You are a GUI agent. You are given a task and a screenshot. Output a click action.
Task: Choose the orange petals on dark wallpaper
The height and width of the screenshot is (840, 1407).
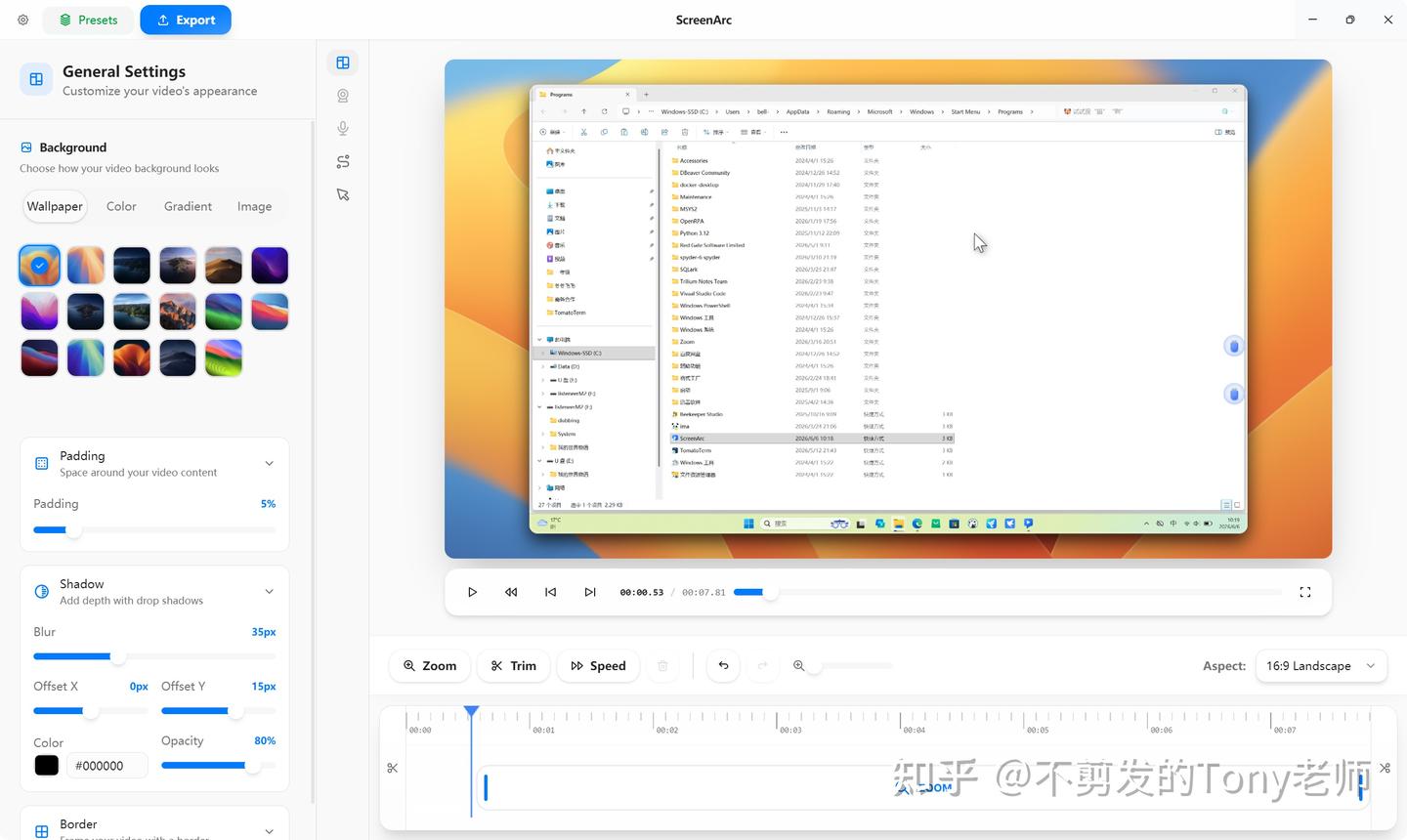(x=132, y=357)
